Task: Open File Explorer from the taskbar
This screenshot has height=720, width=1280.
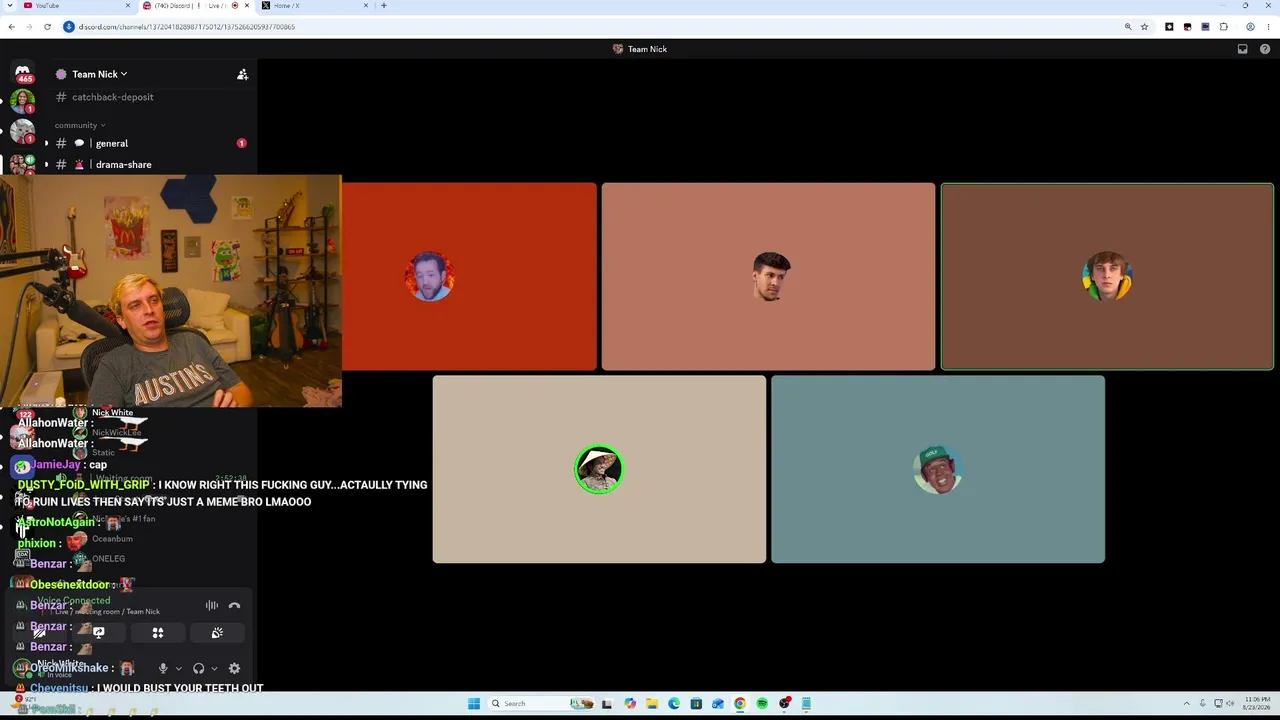Action: [652, 704]
